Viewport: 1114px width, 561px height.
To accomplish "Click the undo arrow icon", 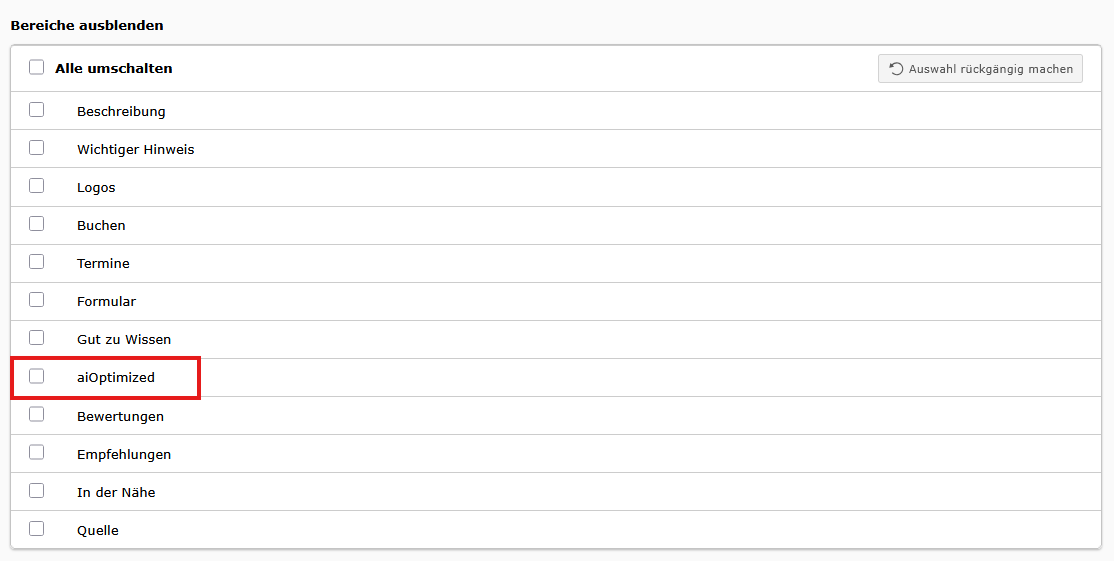I will tap(896, 69).
